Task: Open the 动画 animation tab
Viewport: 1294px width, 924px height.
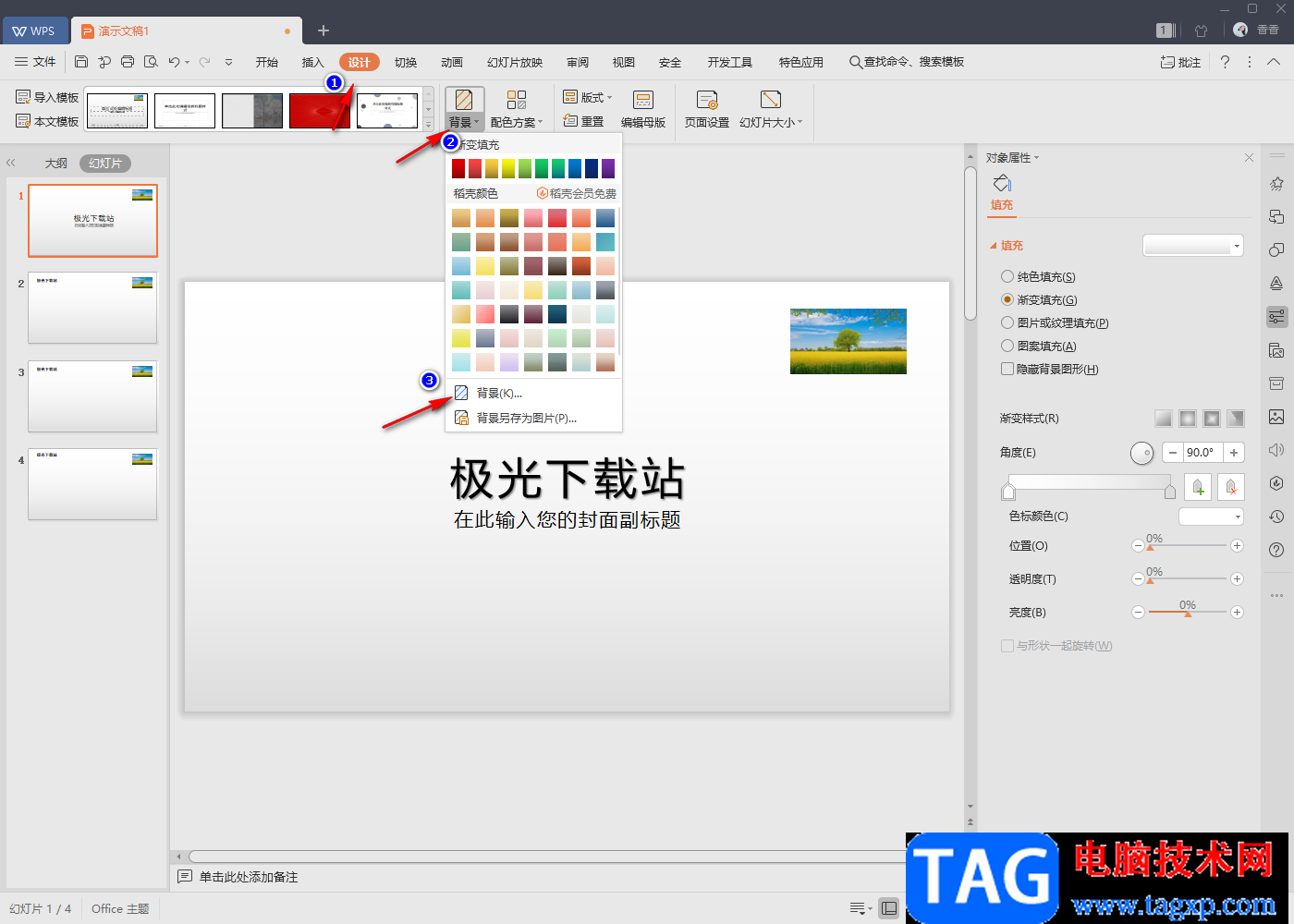Action: point(452,62)
